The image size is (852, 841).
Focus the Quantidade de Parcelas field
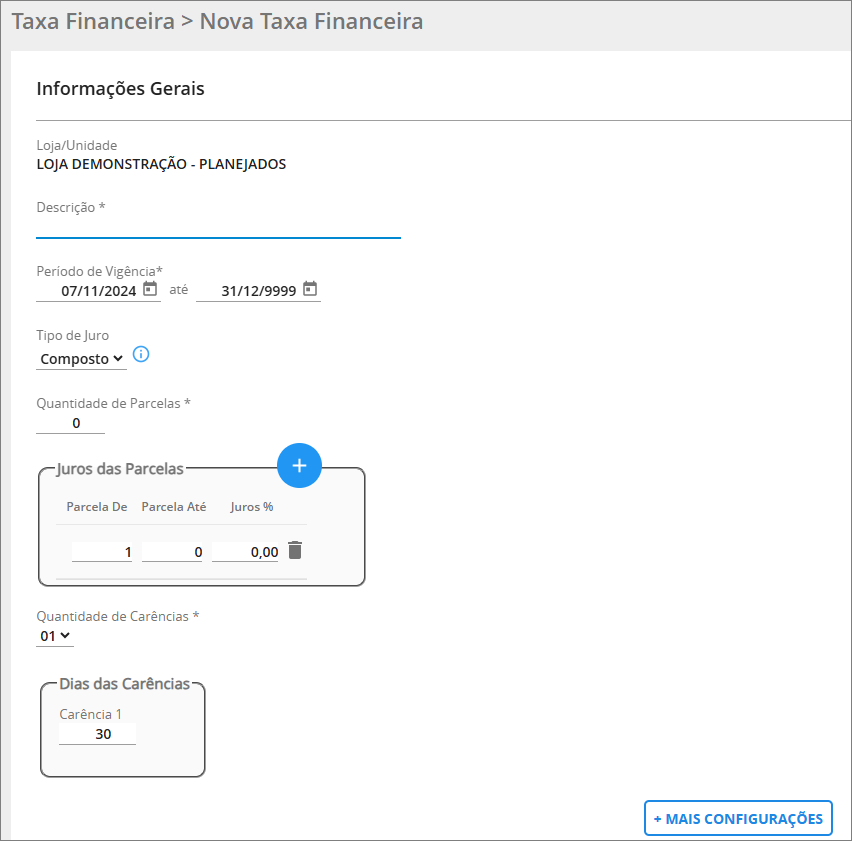71,423
